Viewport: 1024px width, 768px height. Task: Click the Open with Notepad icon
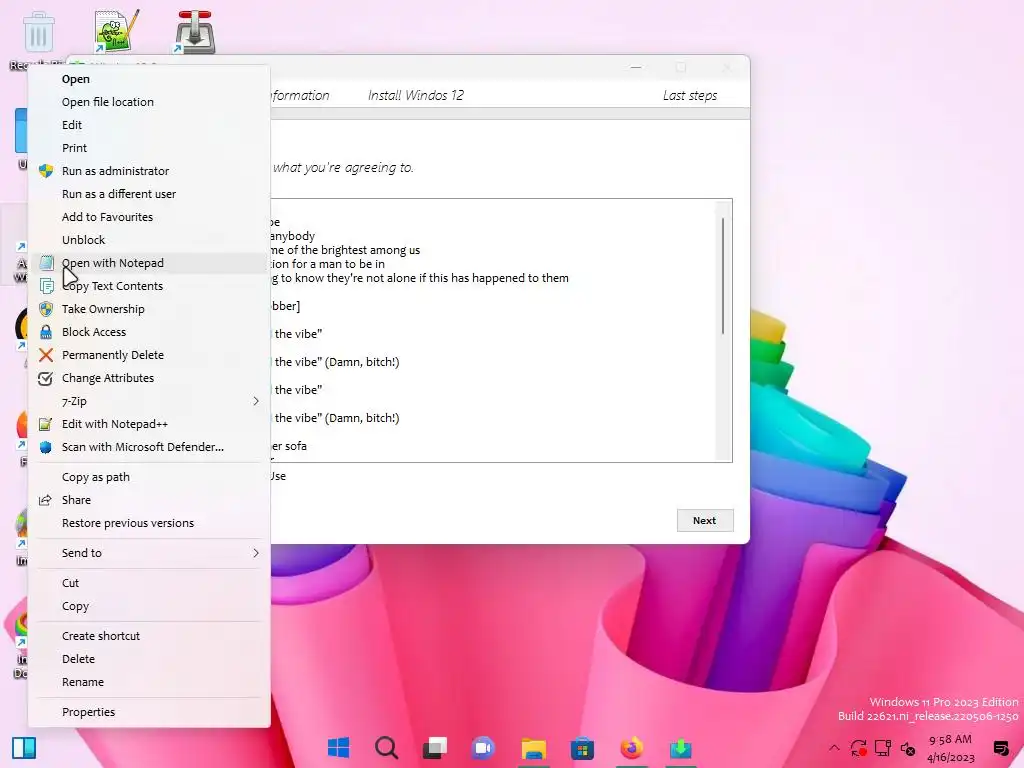coord(46,263)
